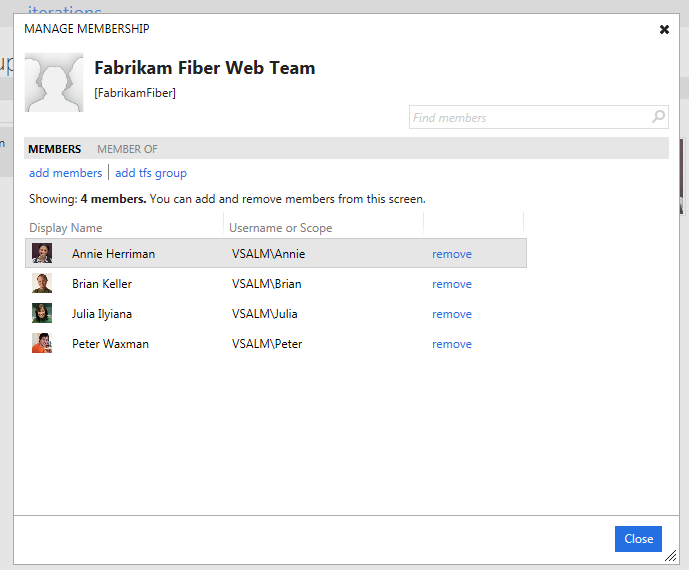Click the add tfs group link
Screen dimensions: 689x570
[151, 173]
